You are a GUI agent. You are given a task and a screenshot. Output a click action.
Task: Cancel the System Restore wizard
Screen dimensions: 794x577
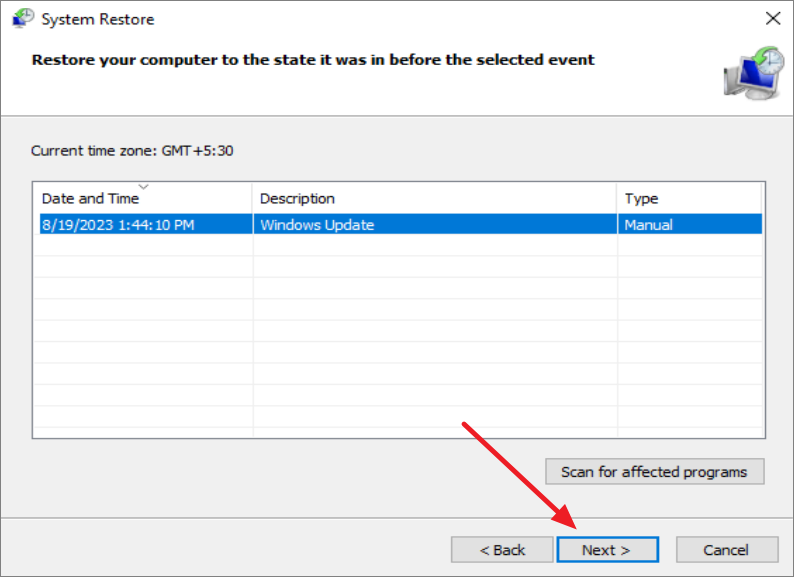(x=727, y=550)
